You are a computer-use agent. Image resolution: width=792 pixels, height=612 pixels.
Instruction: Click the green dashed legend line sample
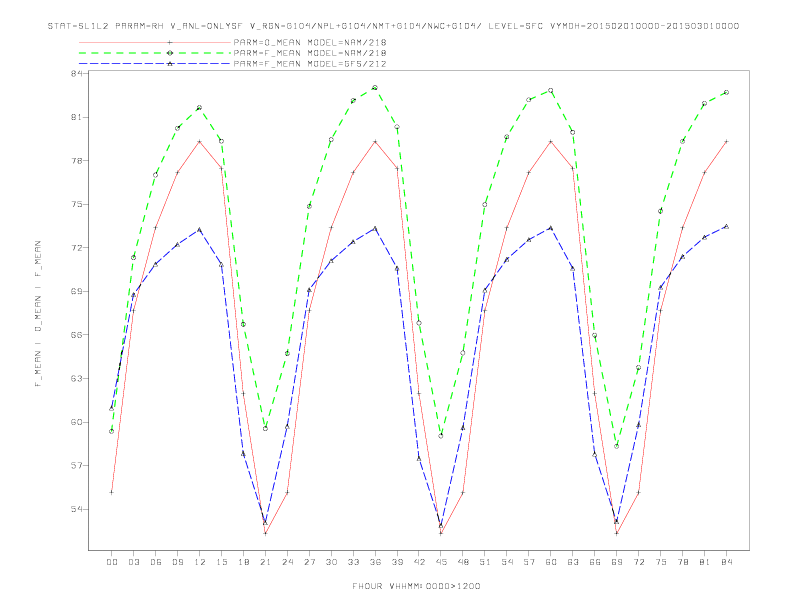tap(155, 53)
